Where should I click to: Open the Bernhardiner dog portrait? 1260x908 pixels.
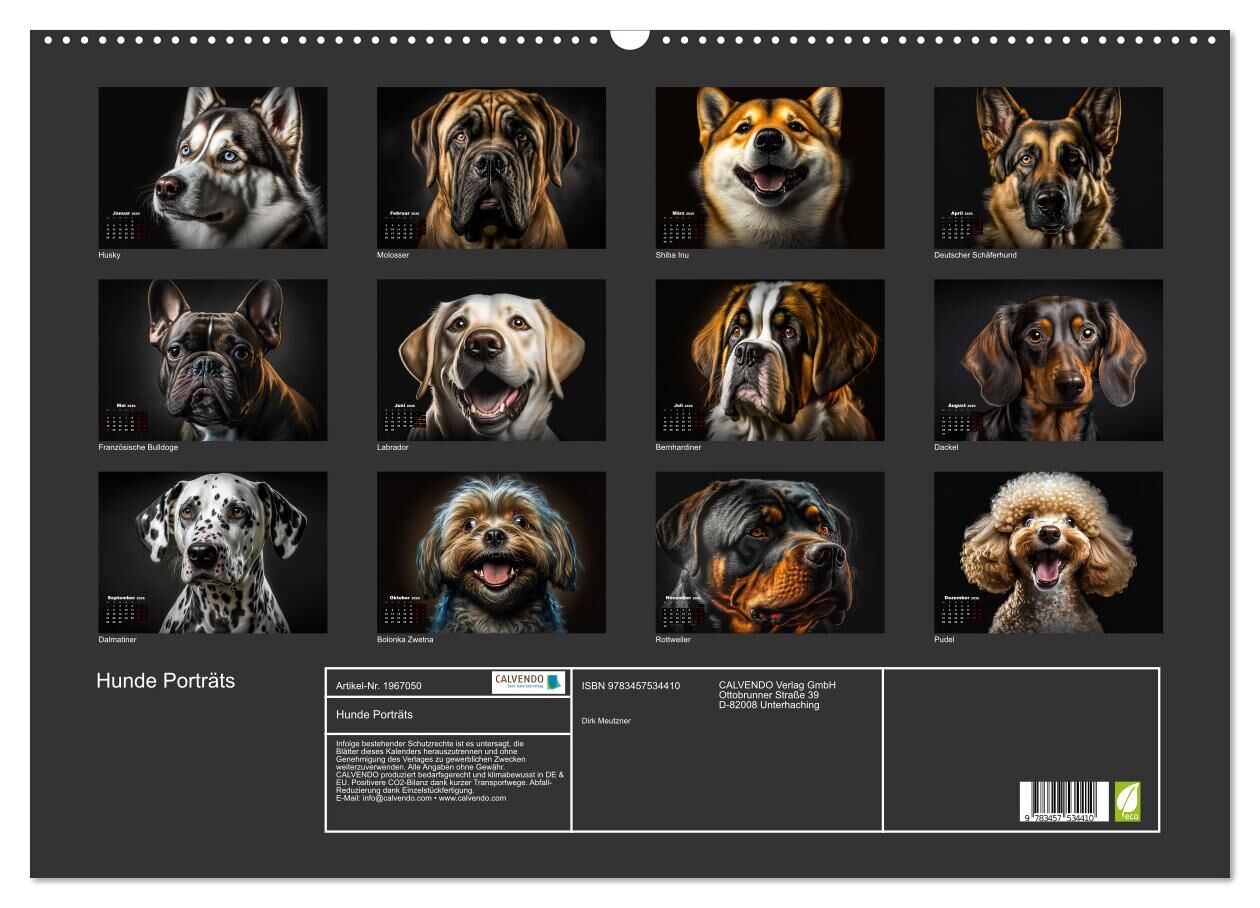click(x=769, y=359)
